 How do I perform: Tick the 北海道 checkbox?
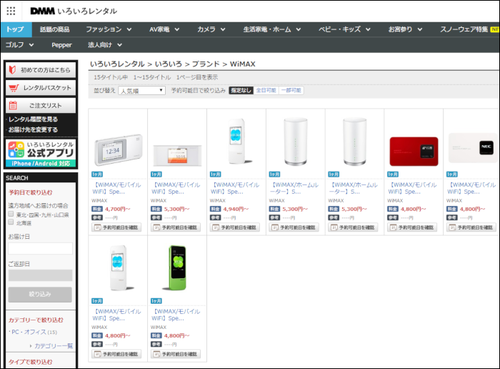[x=11, y=222]
